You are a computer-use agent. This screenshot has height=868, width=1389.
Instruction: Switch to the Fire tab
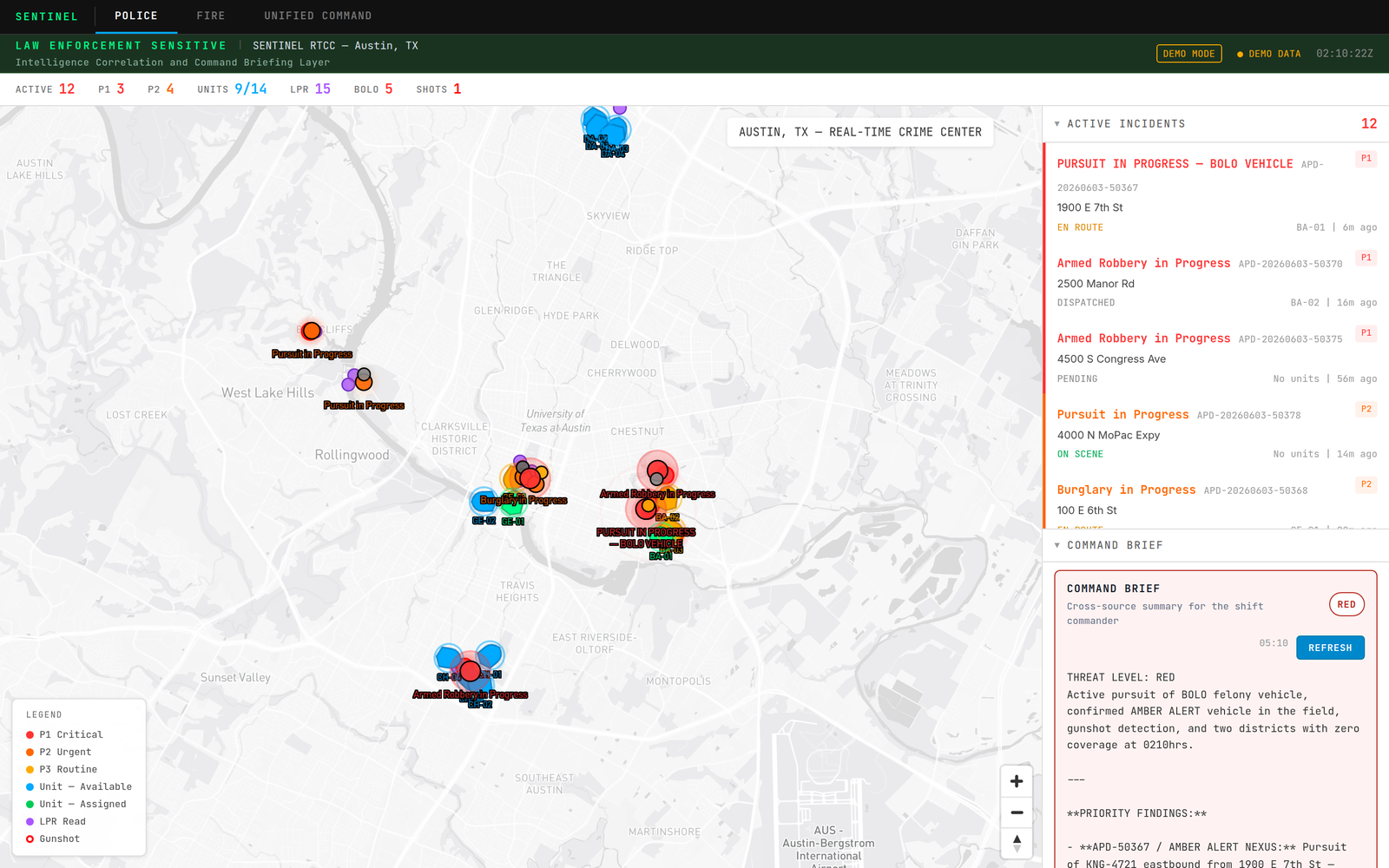(x=211, y=16)
